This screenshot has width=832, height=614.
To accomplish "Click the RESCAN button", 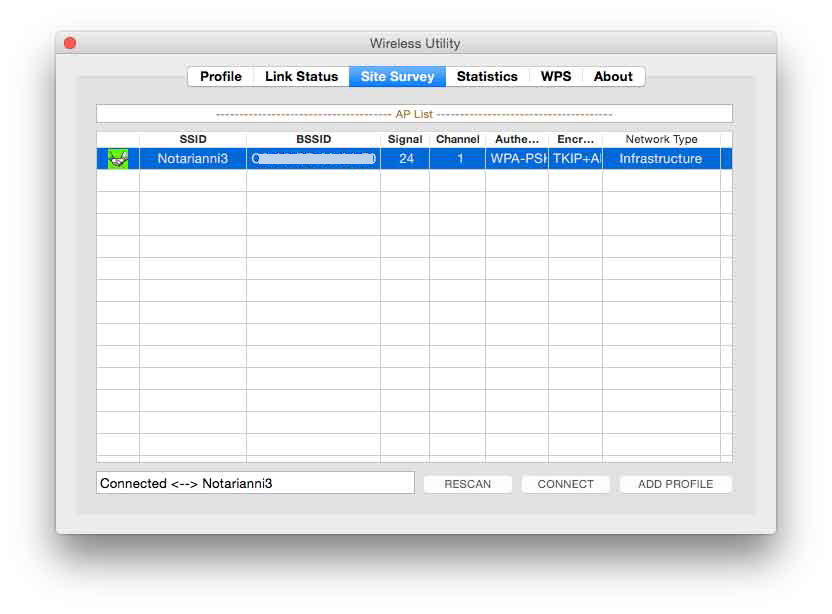I will [x=467, y=484].
